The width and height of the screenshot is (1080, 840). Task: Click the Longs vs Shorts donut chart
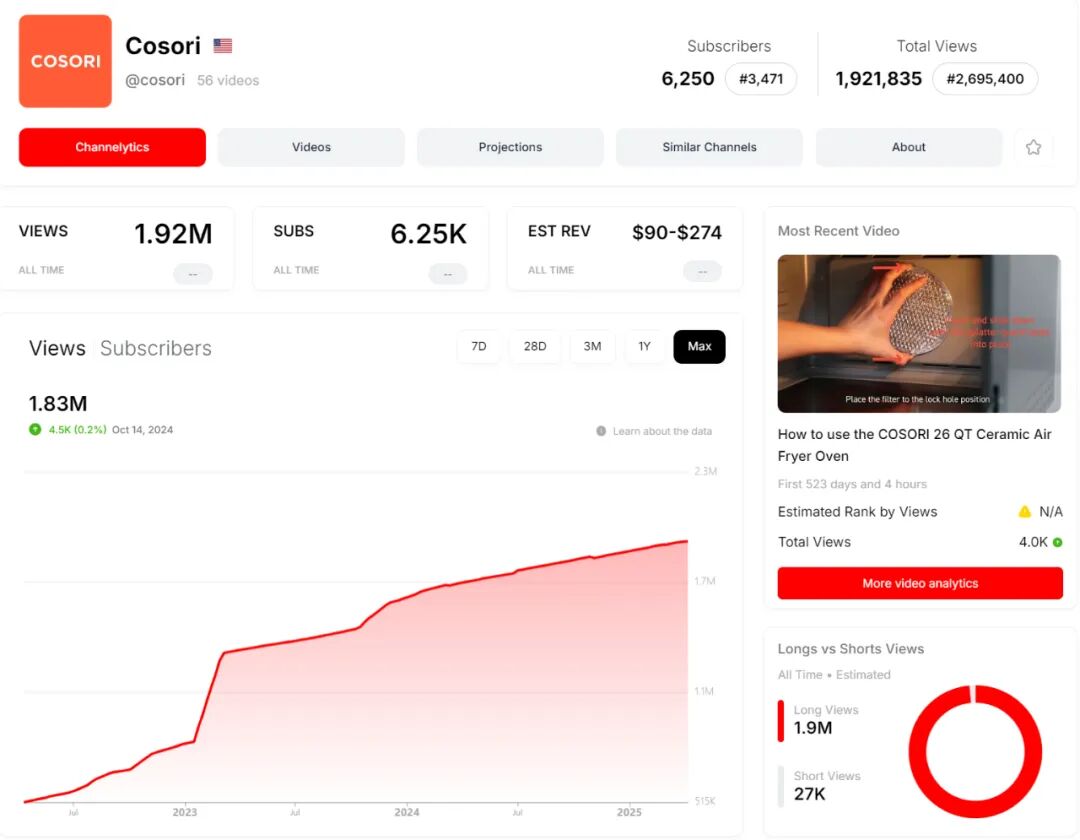[975, 752]
